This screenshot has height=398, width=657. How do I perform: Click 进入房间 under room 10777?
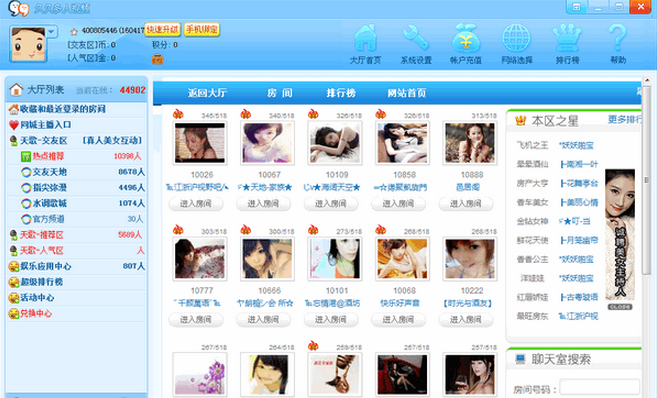(x=196, y=320)
